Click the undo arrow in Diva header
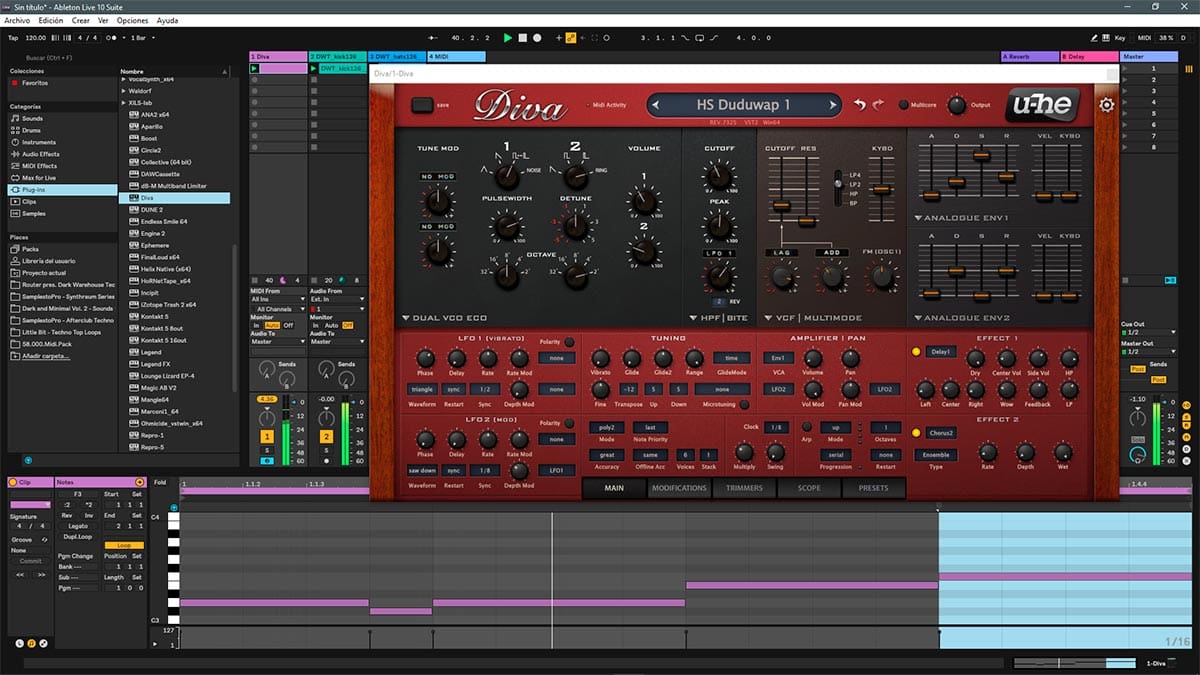 click(x=859, y=105)
